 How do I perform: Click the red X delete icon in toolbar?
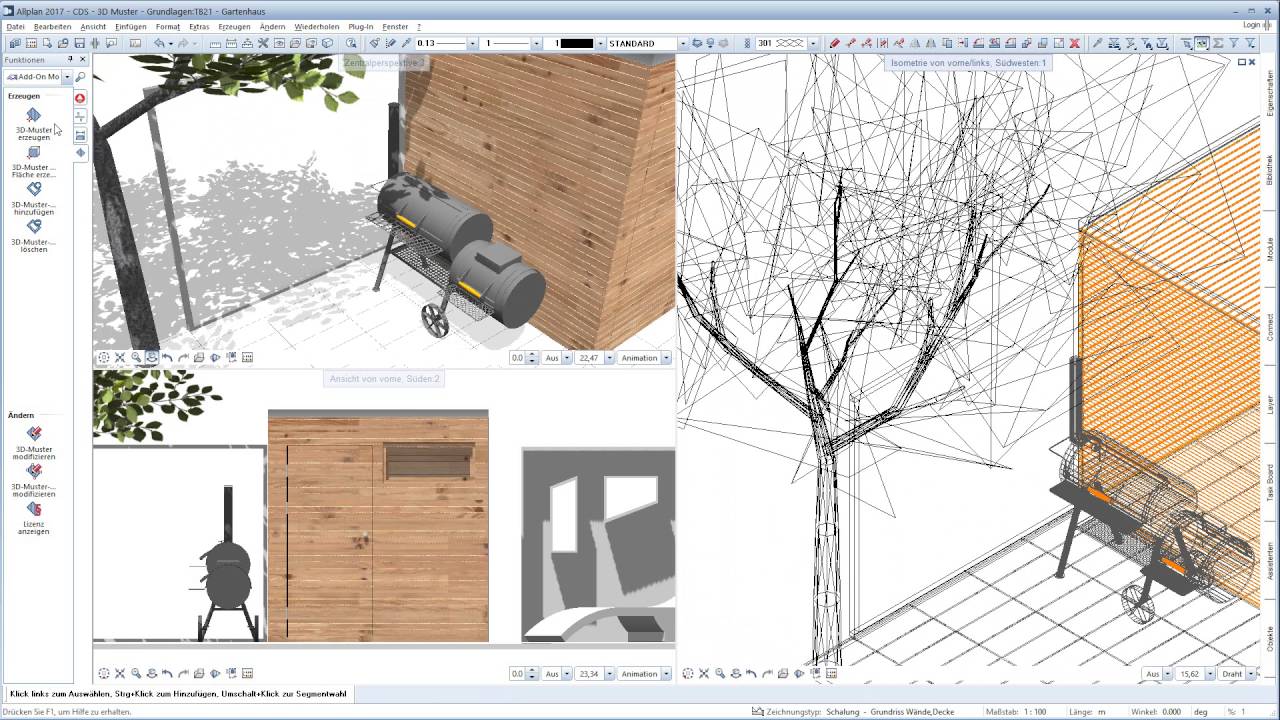click(1075, 44)
